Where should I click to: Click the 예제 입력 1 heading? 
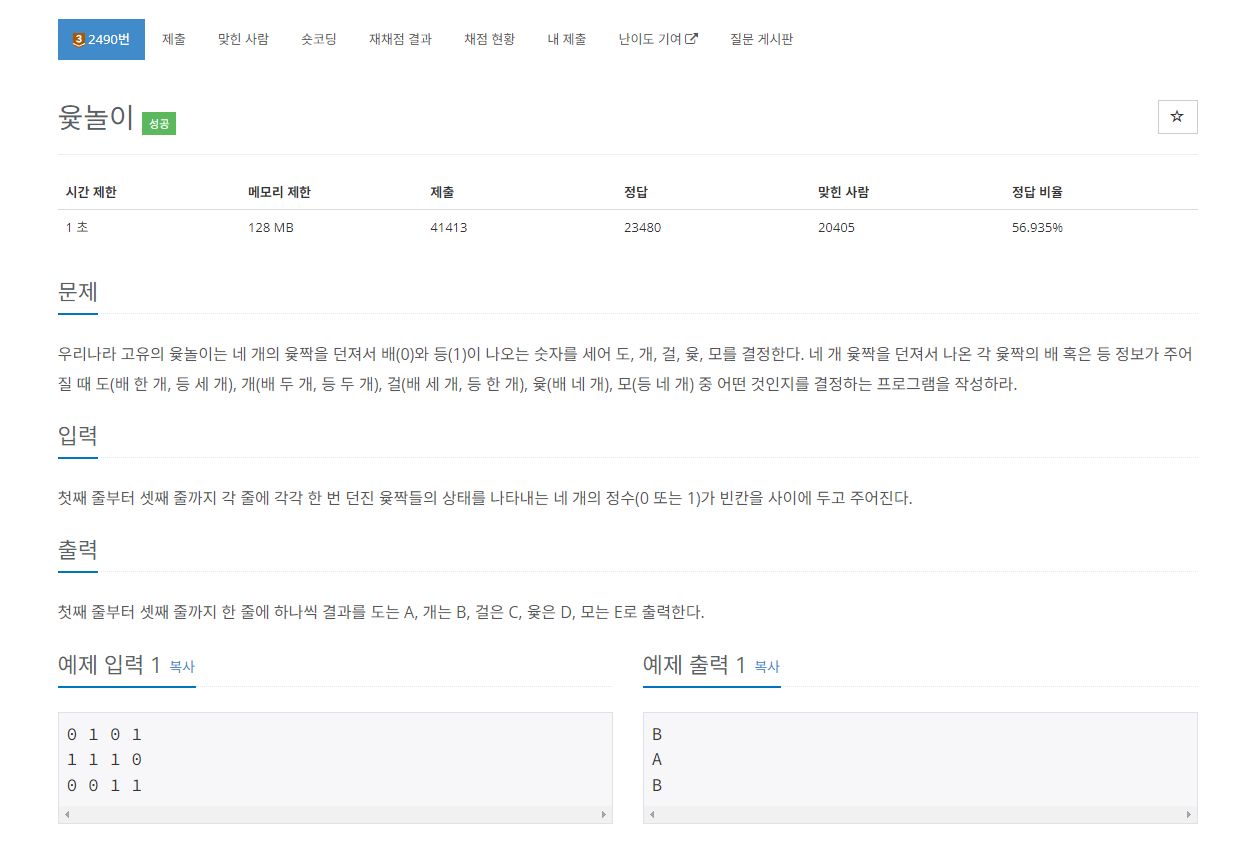(110, 665)
